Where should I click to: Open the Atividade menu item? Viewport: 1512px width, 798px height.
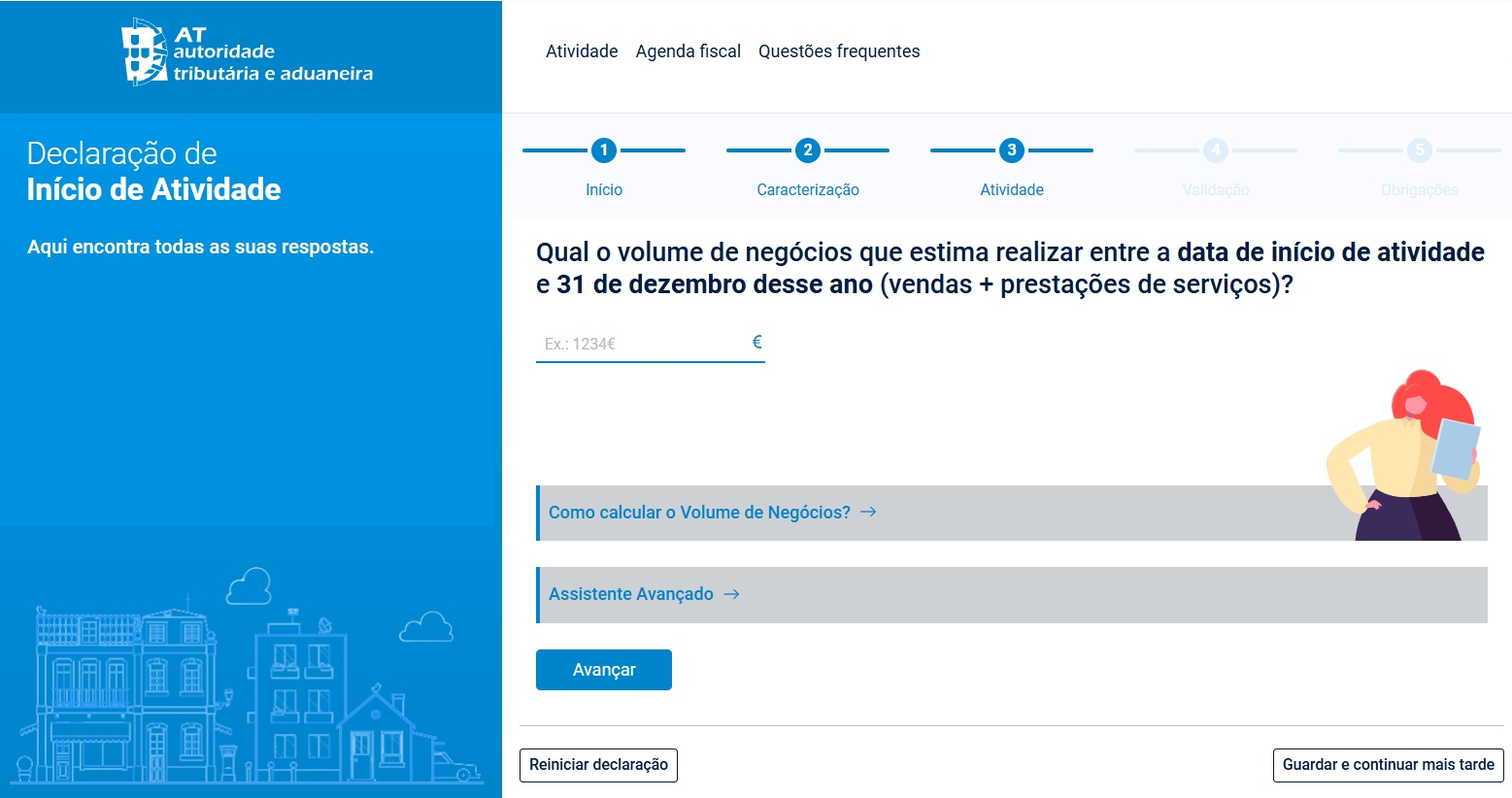(581, 51)
